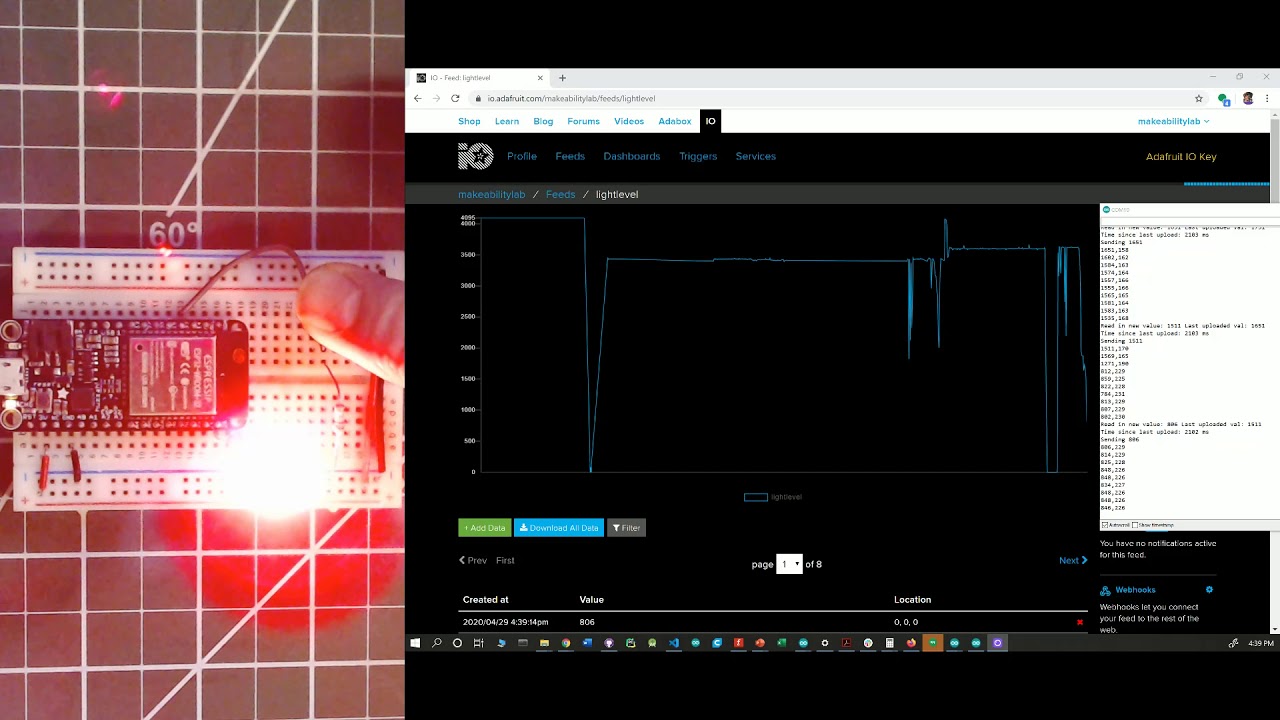The image size is (1280, 720).
Task: Select the IO tab in top navigation
Action: tap(710, 121)
